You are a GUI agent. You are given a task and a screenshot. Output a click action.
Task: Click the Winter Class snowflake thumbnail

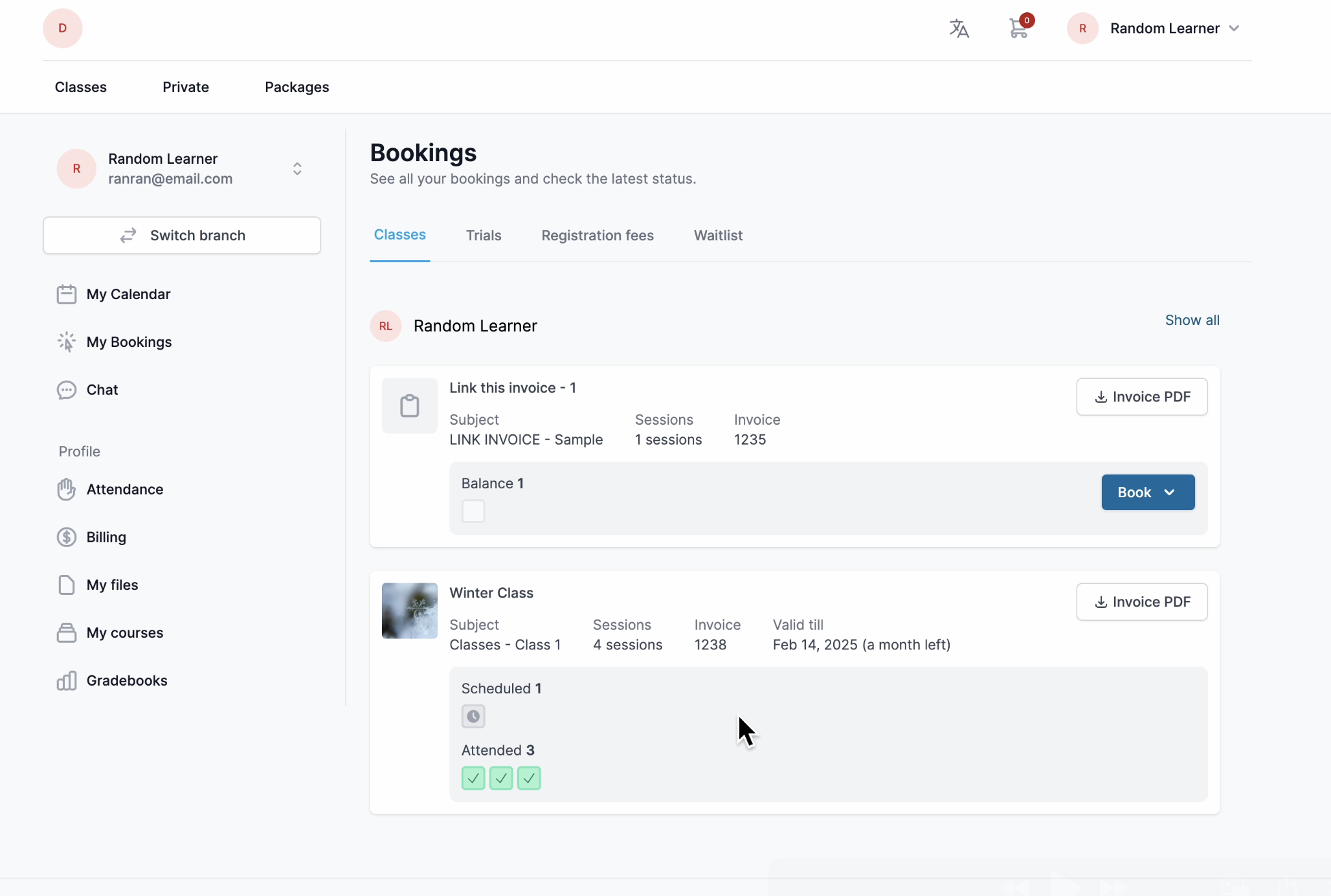pyautogui.click(x=409, y=611)
